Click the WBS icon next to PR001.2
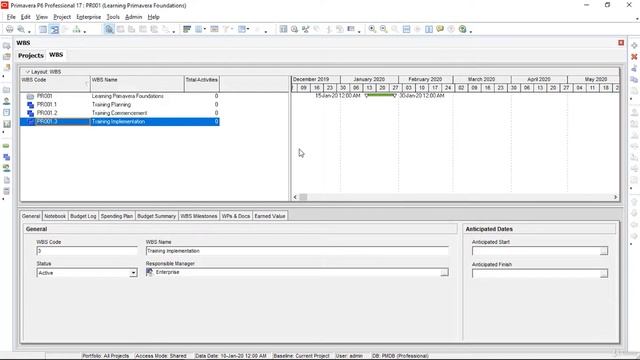This screenshot has height=360, width=640. point(30,113)
